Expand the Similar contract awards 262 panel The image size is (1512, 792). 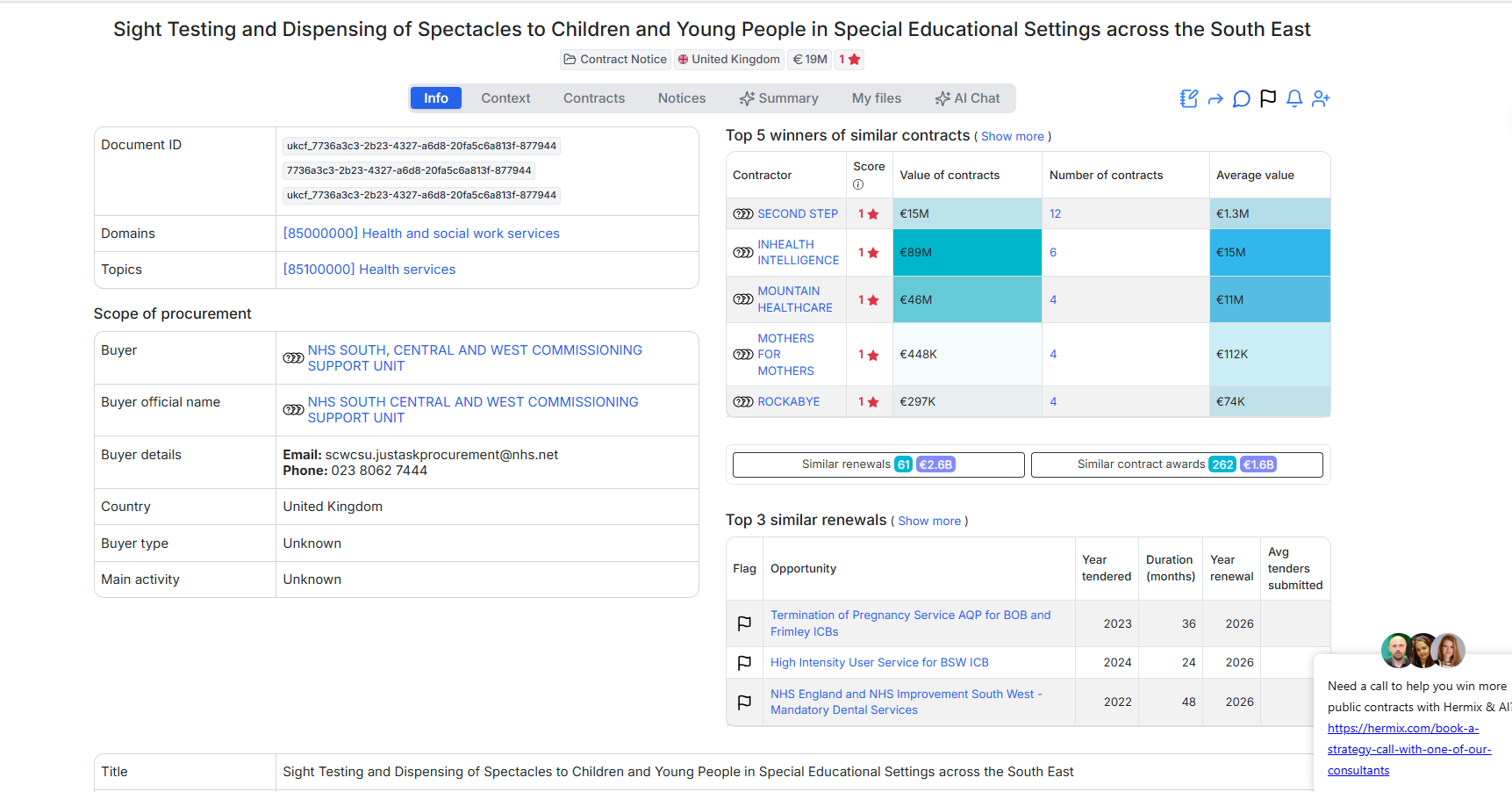[1176, 464]
